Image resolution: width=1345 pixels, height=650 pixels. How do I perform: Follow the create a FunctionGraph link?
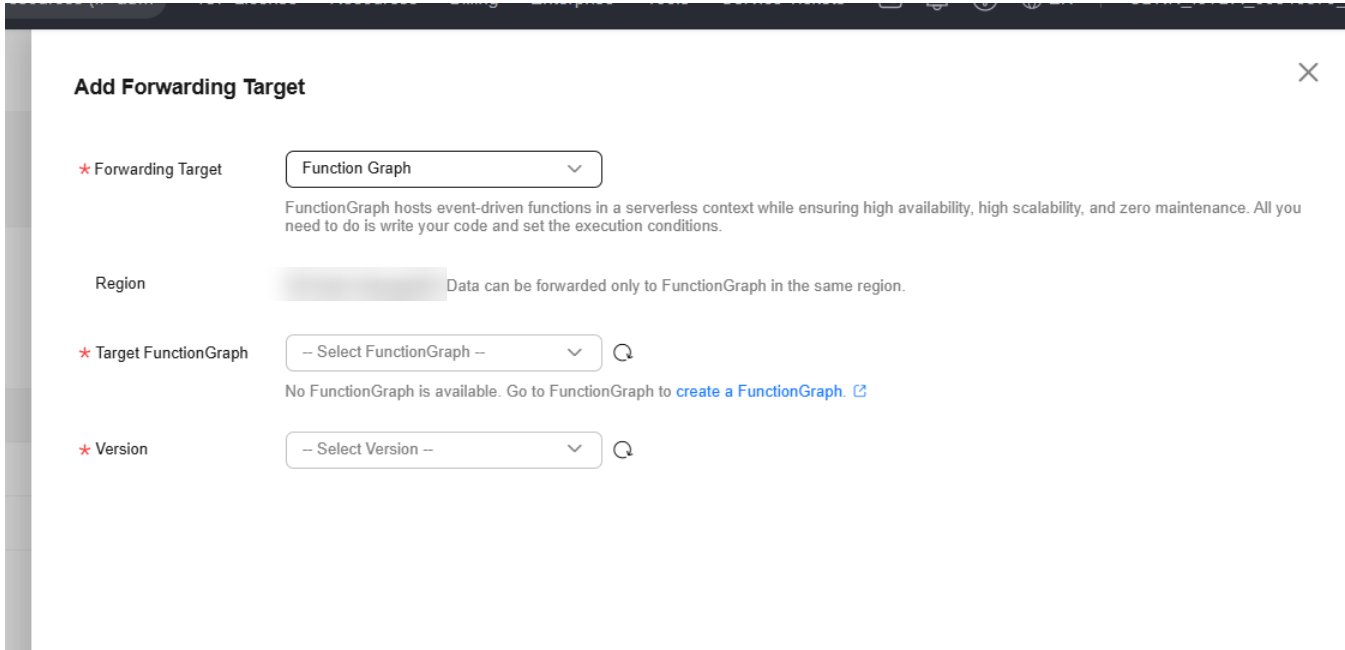(760, 392)
